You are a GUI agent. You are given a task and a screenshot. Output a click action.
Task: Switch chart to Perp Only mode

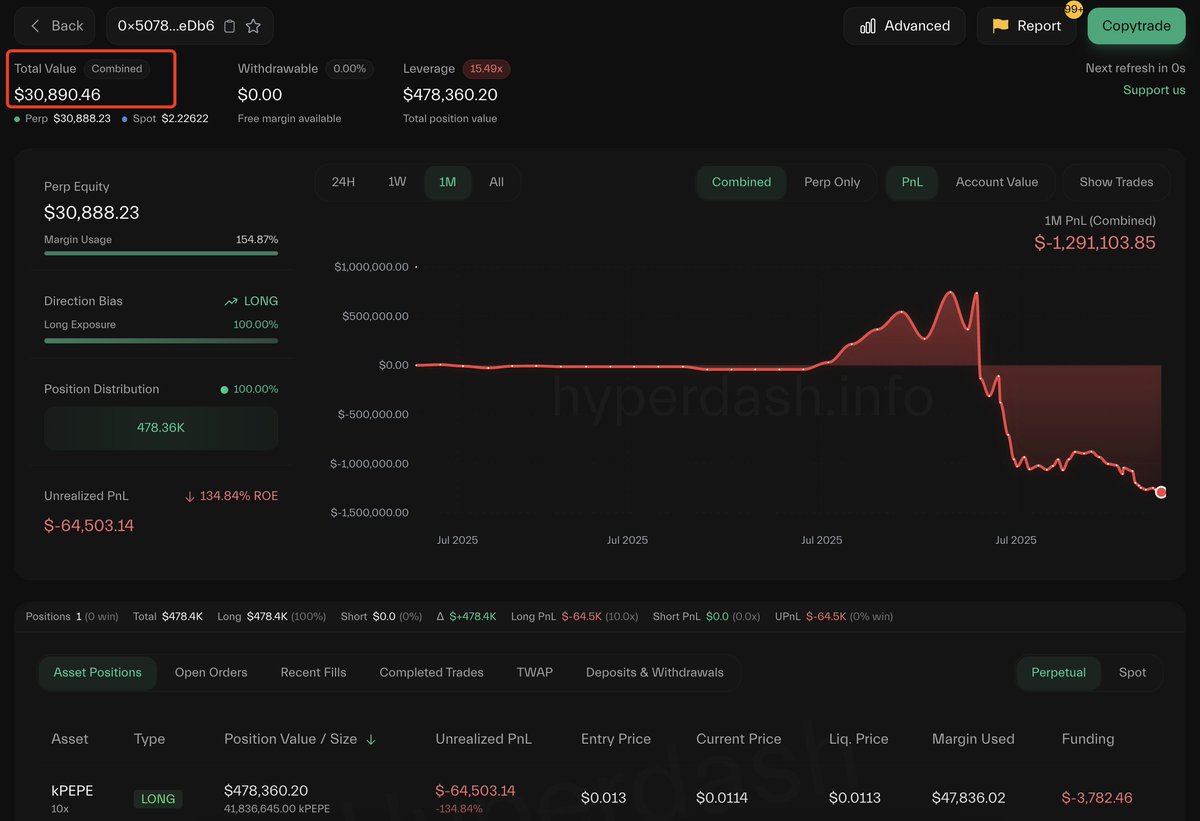point(832,182)
